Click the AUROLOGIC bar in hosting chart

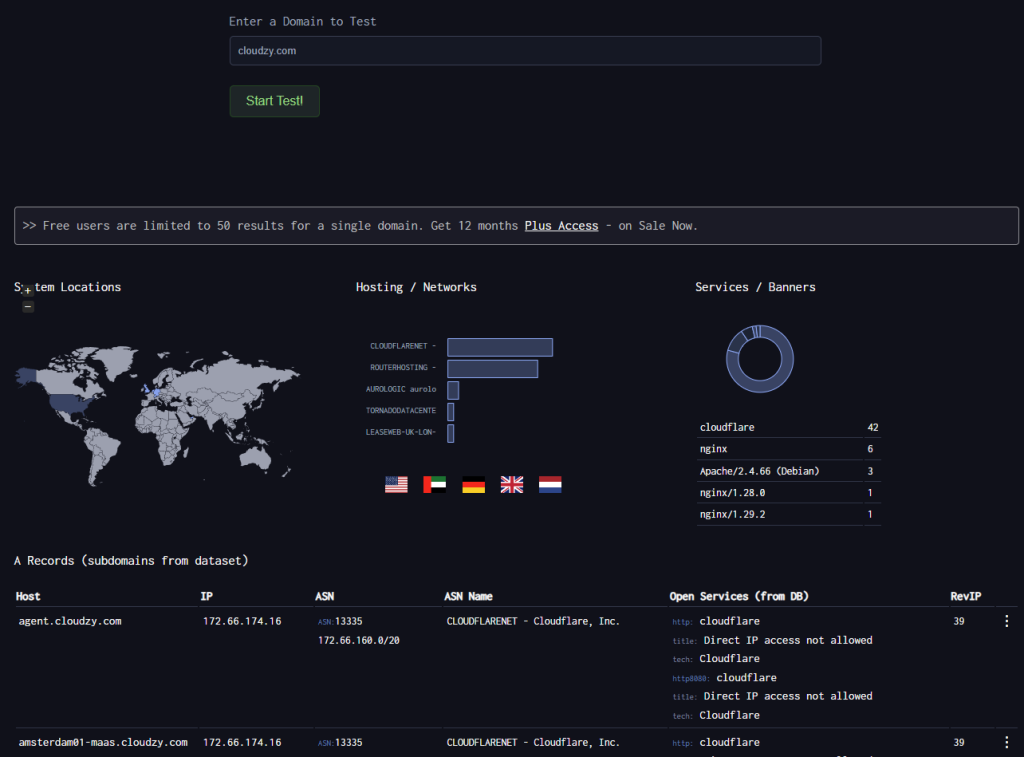453,390
